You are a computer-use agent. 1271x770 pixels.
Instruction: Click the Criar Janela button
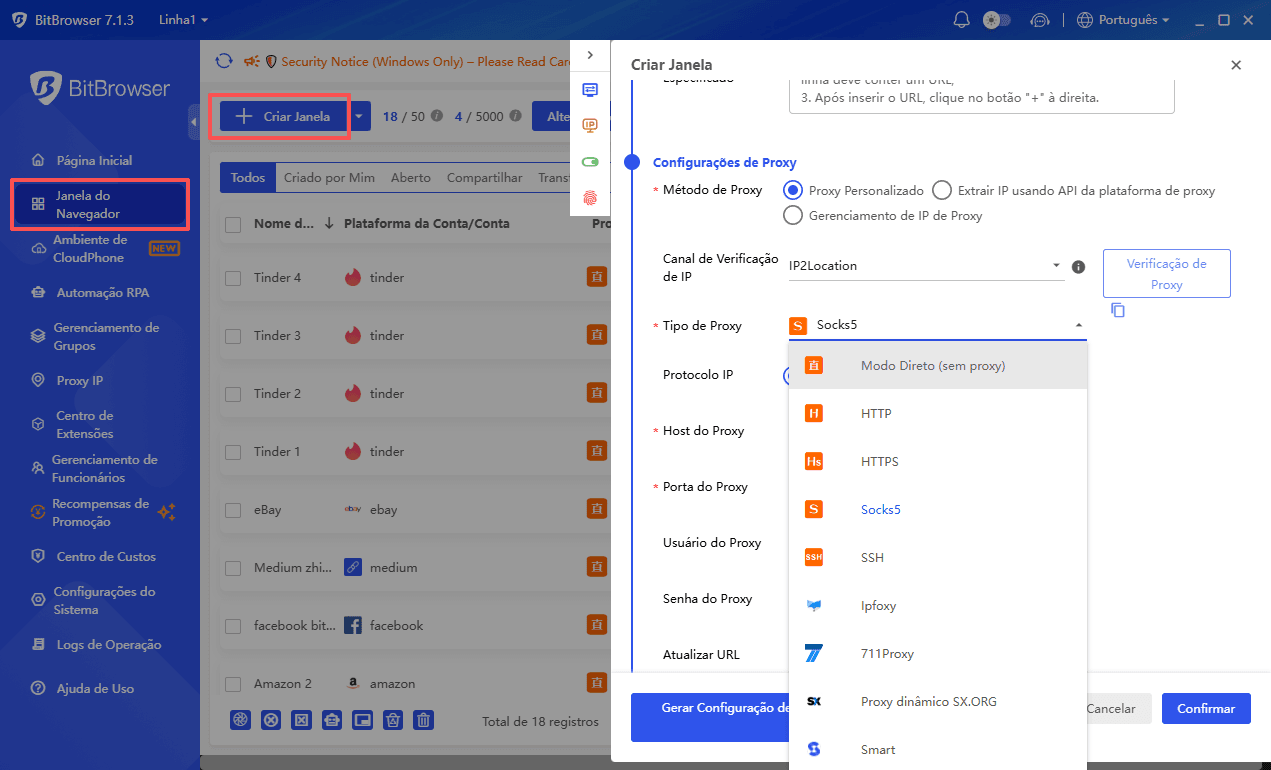pyautogui.click(x=283, y=117)
